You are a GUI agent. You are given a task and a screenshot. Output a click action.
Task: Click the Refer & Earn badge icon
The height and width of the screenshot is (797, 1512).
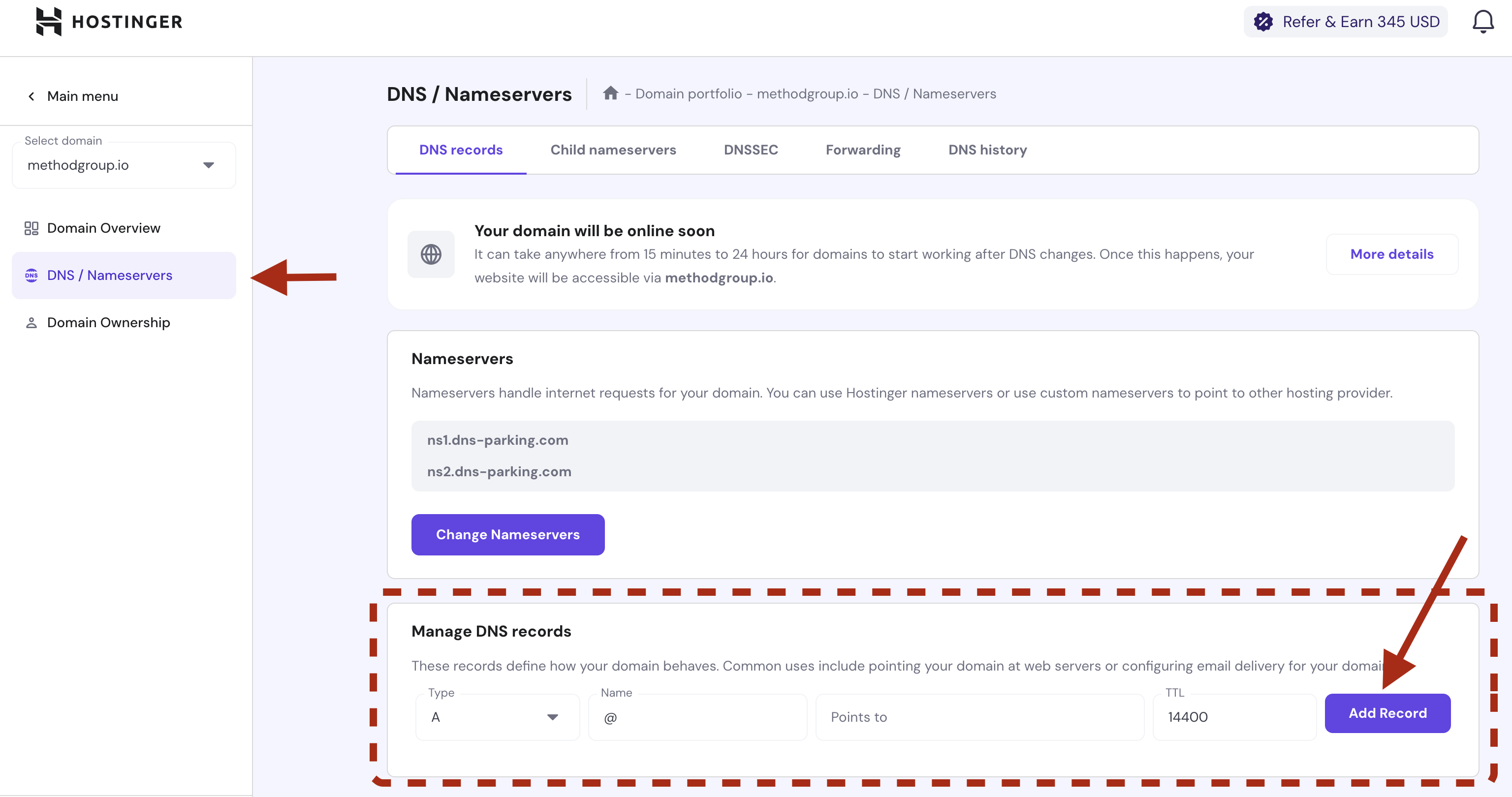click(1263, 22)
